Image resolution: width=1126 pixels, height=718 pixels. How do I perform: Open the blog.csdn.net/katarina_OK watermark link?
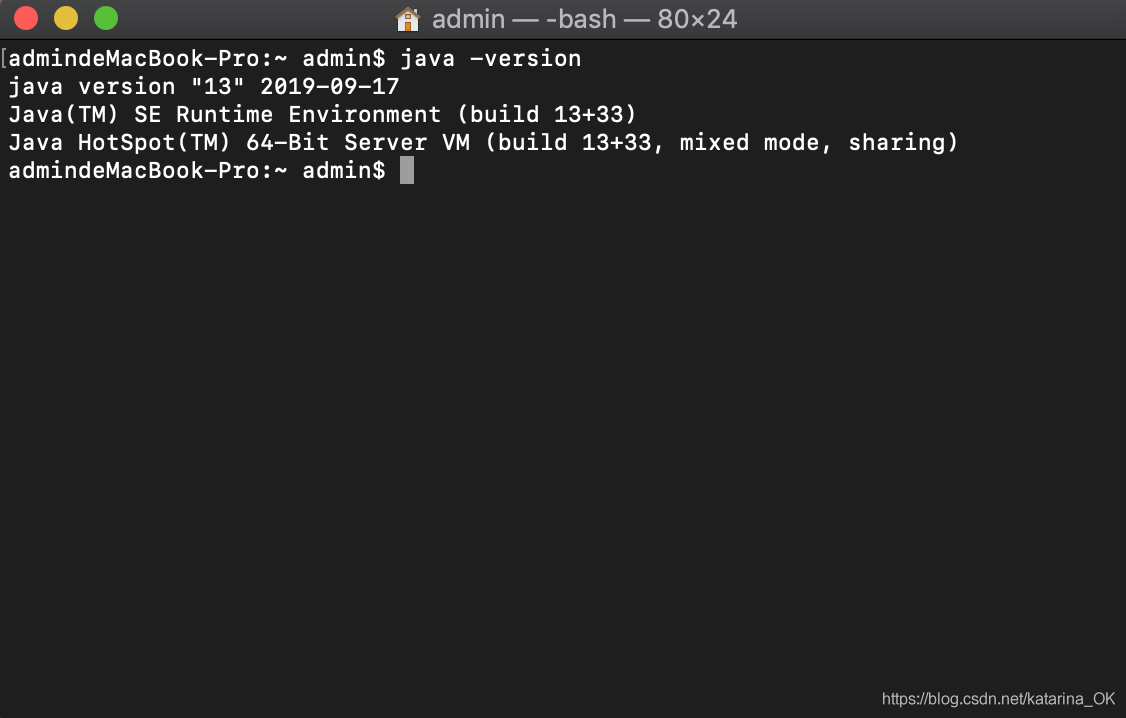tap(998, 699)
